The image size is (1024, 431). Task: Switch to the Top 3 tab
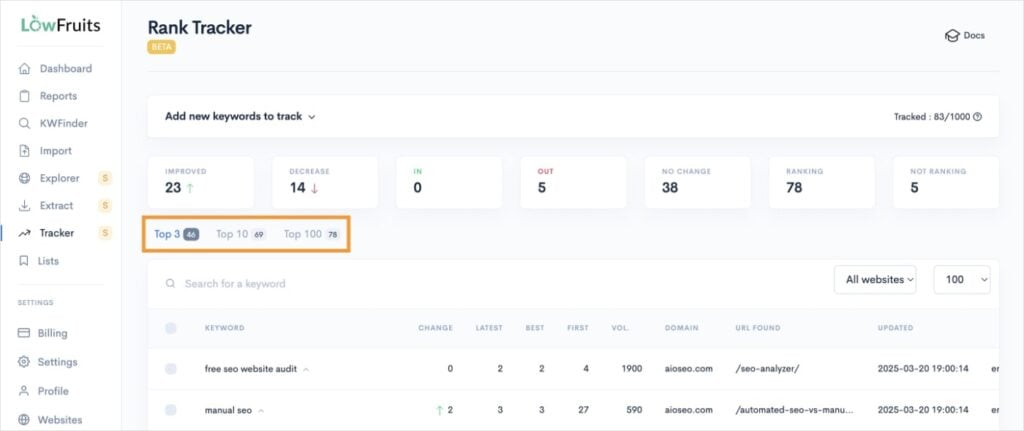176,234
